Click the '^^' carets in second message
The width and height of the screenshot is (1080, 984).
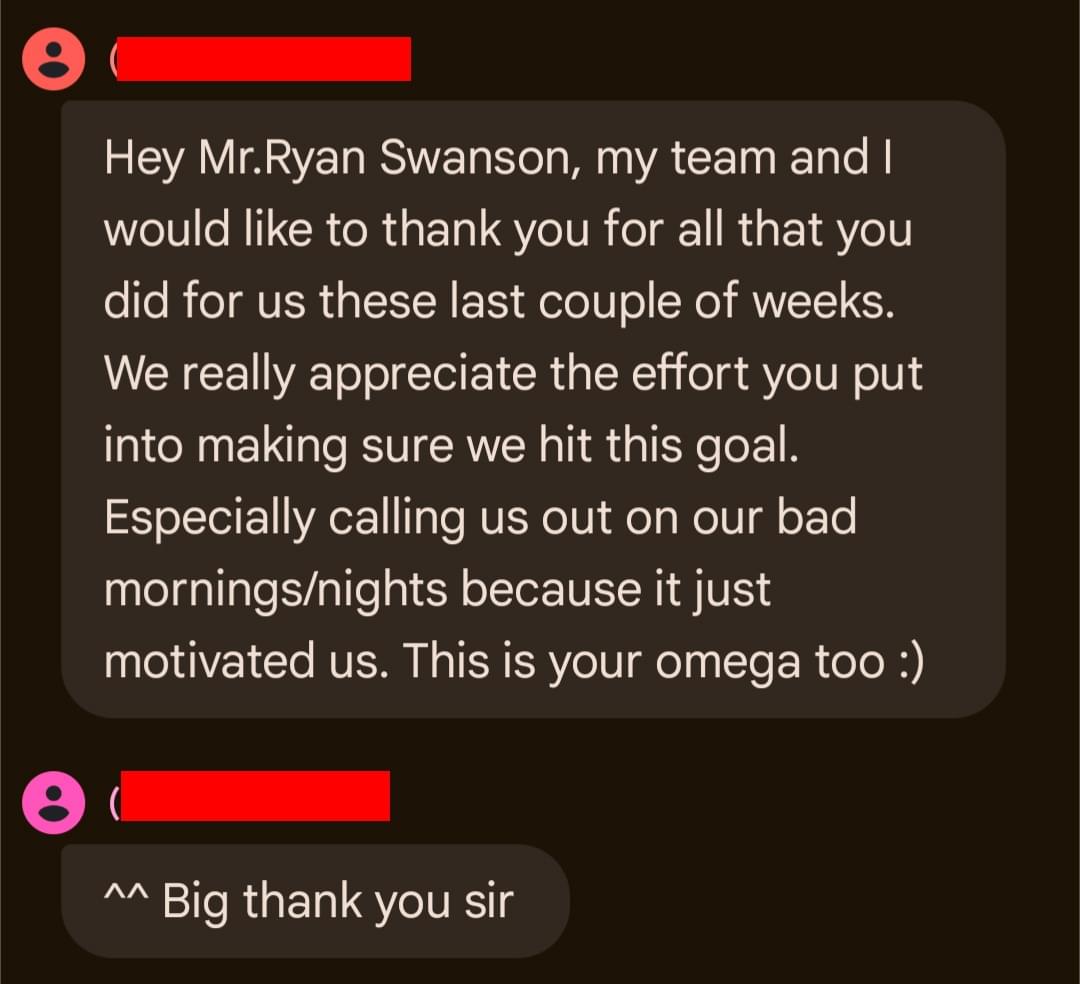point(126,894)
